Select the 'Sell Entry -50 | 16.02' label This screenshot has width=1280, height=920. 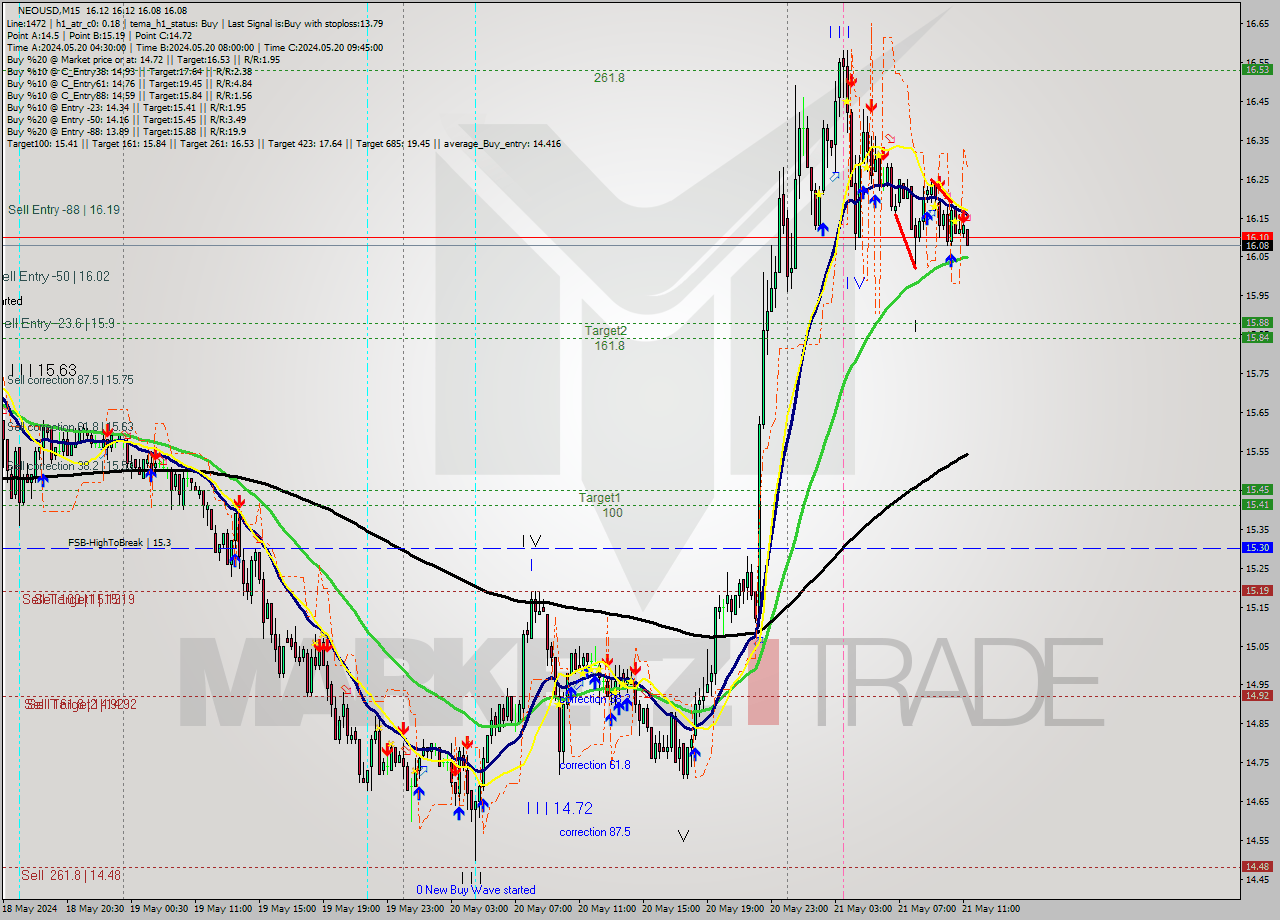coord(55,276)
